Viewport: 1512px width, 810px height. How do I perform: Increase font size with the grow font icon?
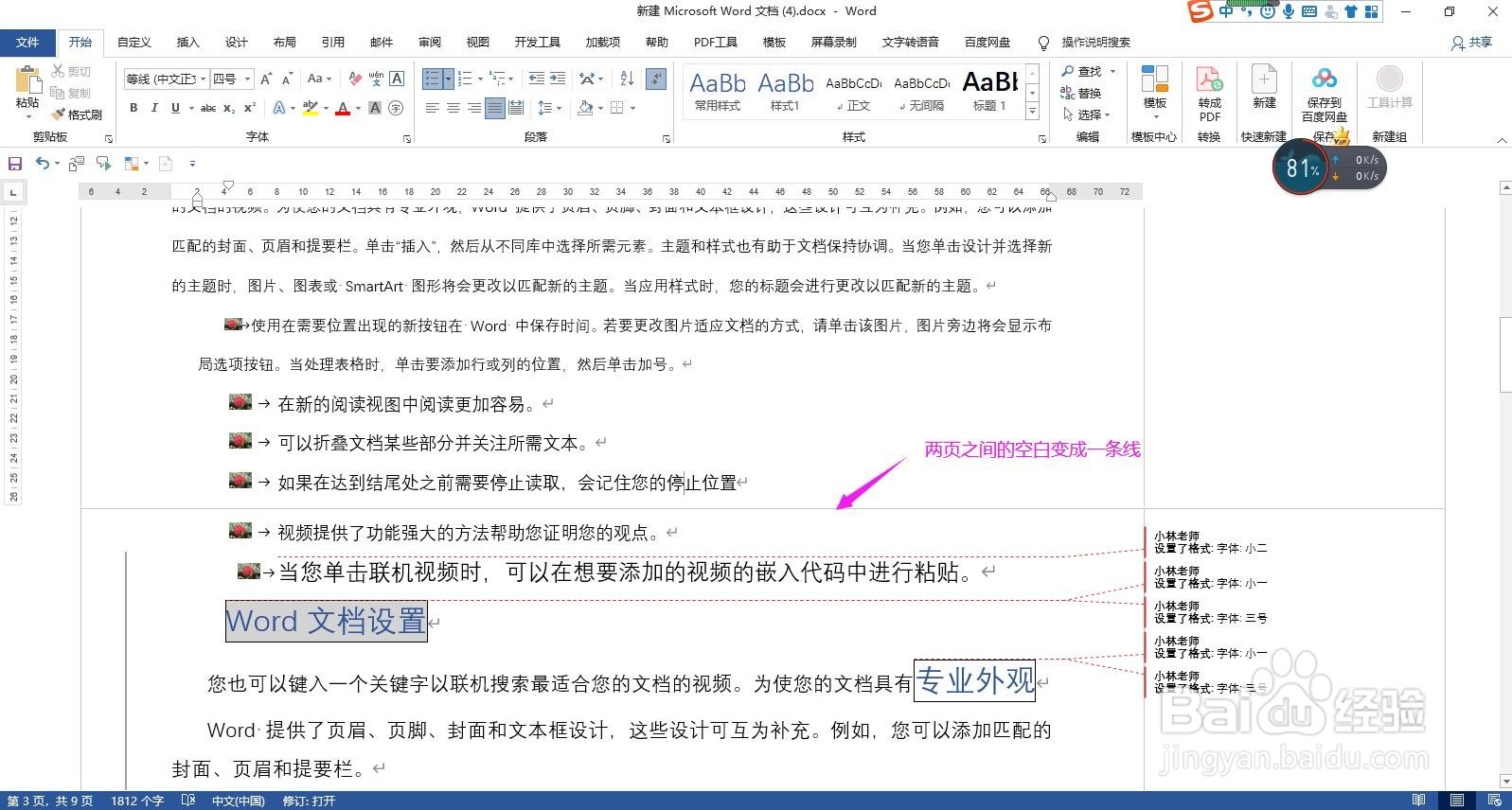[266, 79]
